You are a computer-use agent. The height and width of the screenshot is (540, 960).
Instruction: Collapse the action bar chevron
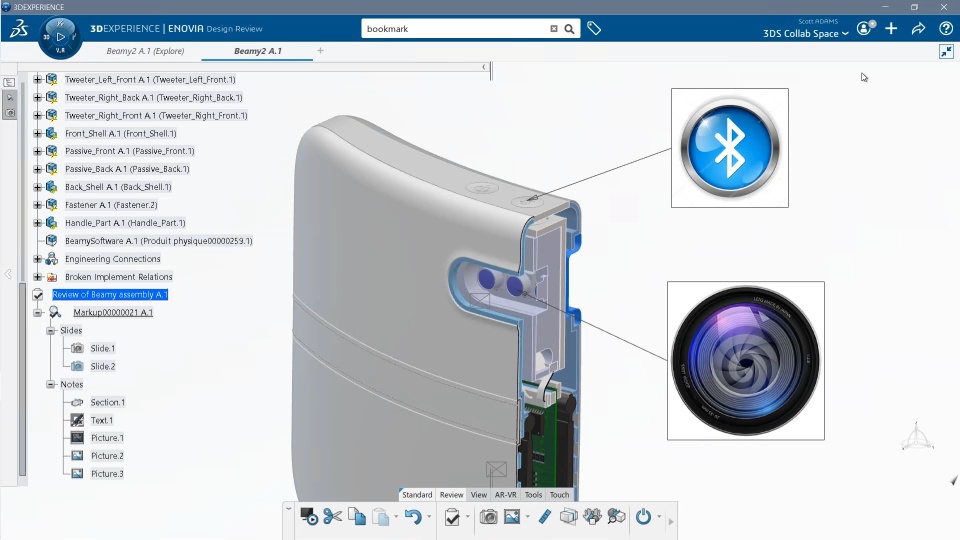pos(288,508)
